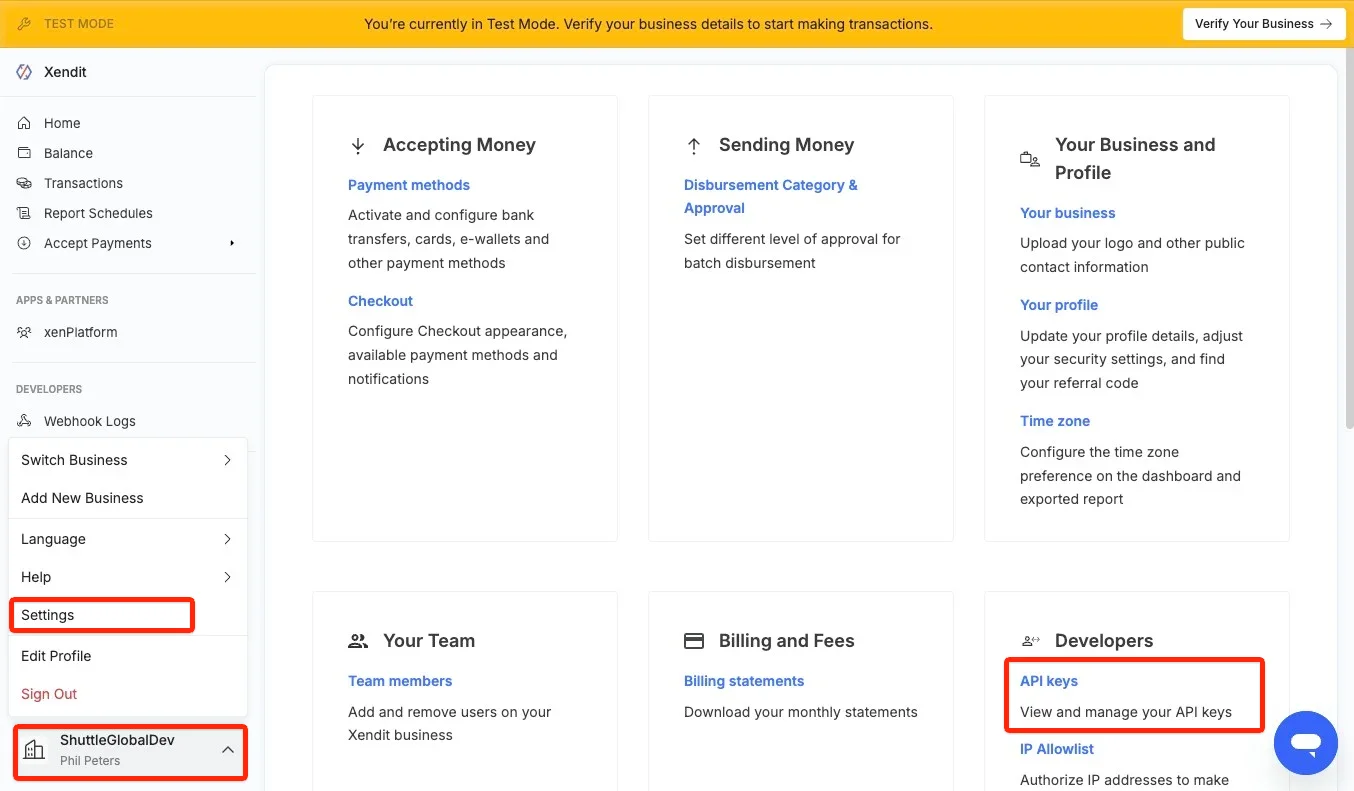Expand the Switch Business submenu
The image size is (1354, 791).
click(x=227, y=460)
